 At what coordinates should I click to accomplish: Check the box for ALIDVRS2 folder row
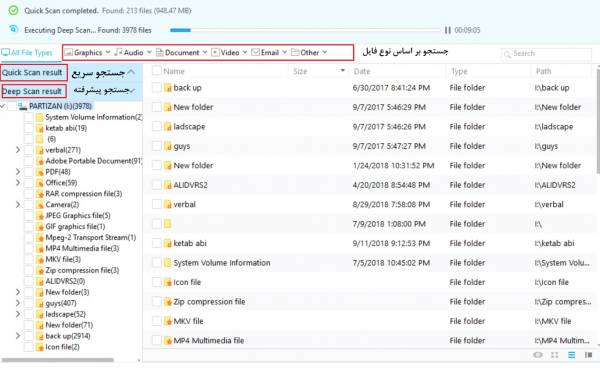(x=157, y=185)
